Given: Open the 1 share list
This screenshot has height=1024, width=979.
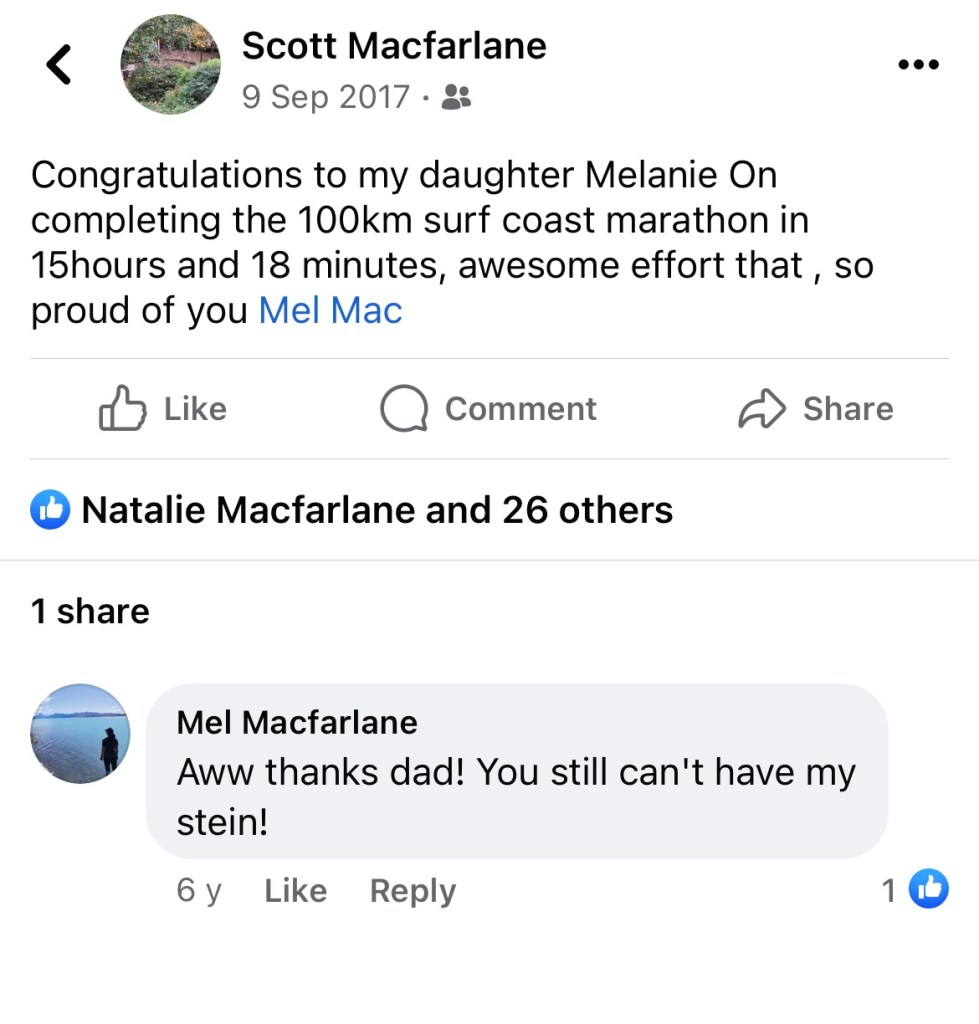Looking at the screenshot, I should 90,611.
